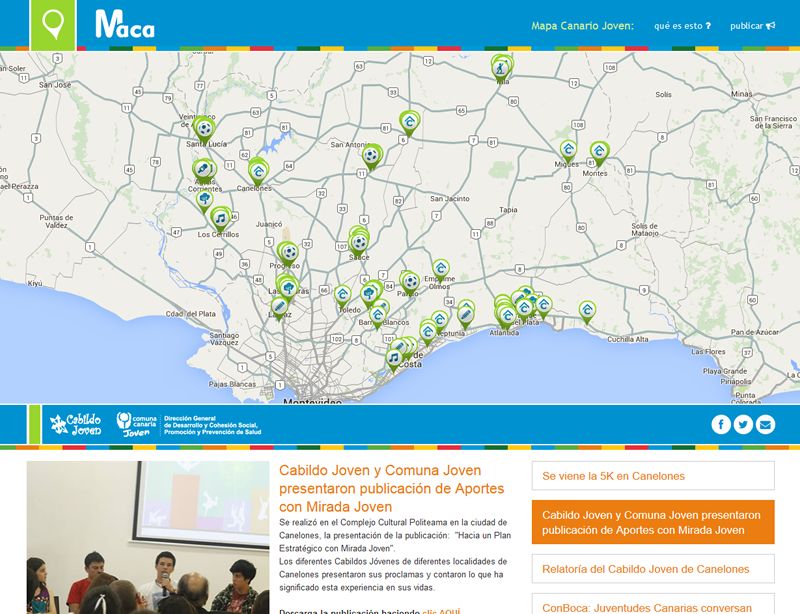The width and height of the screenshot is (800, 614).
Task: Select the music note marker at Los Cerrillos
Action: click(x=220, y=220)
